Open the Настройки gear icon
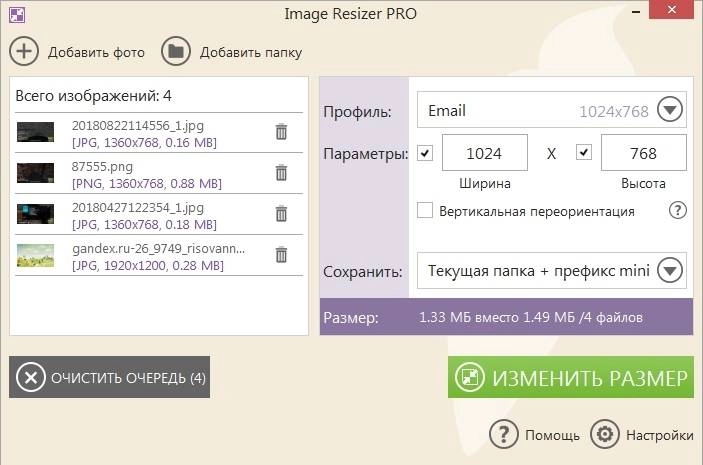The height and width of the screenshot is (465, 703). coord(604,435)
